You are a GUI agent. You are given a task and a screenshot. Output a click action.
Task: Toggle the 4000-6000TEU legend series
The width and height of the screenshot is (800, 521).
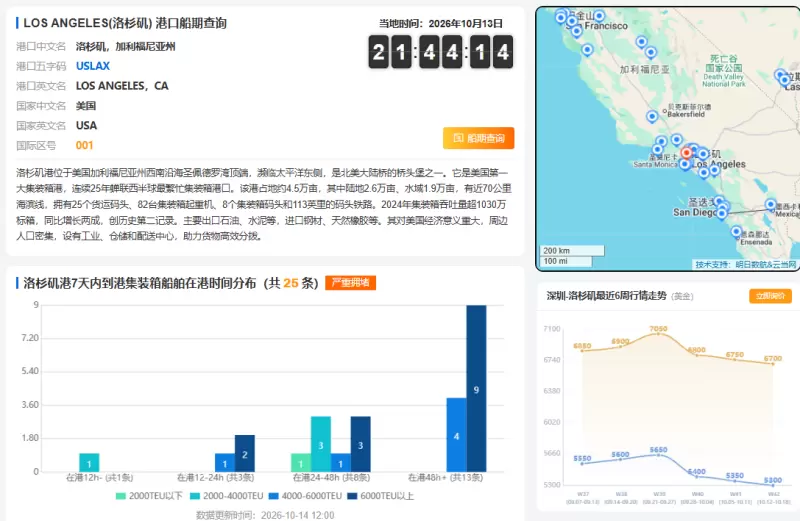pyautogui.click(x=306, y=496)
